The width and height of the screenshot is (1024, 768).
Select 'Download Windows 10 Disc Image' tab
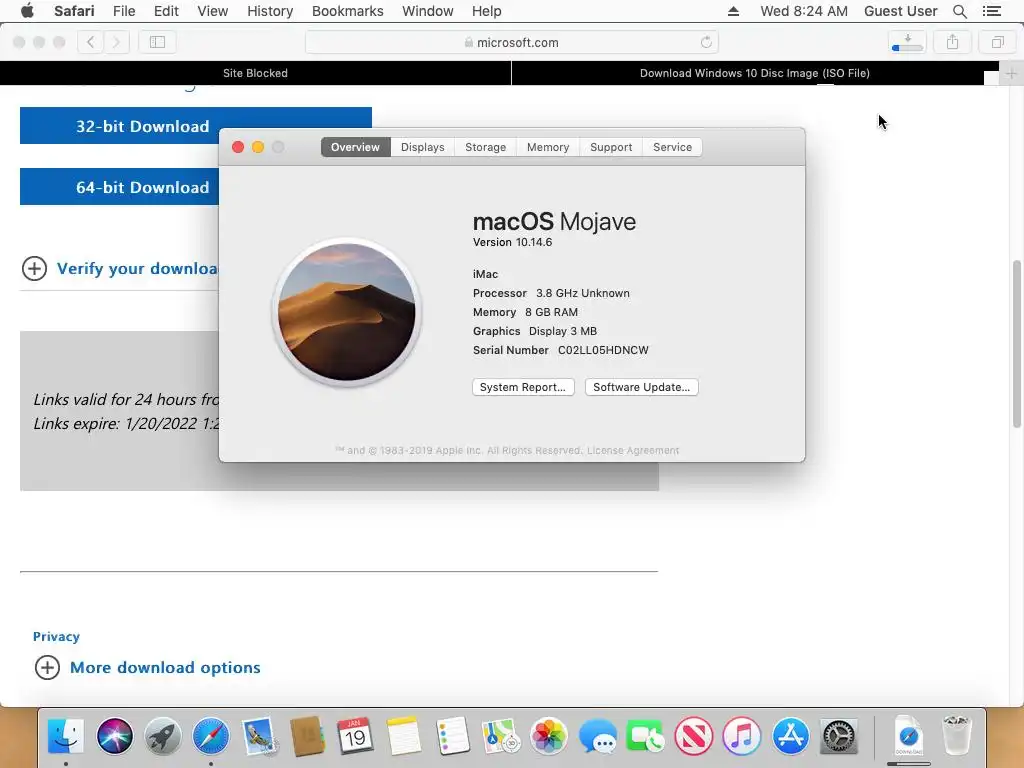754,73
